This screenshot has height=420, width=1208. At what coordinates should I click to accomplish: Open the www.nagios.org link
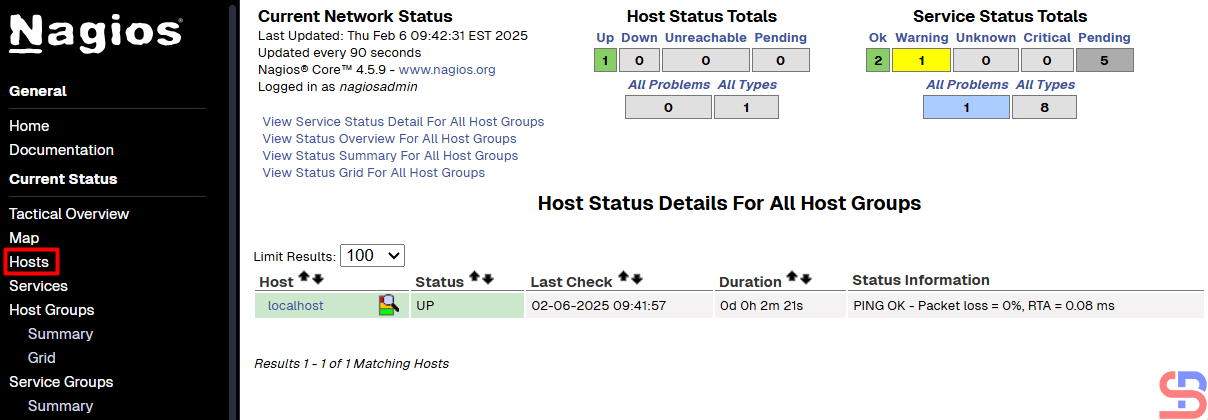pyautogui.click(x=447, y=70)
